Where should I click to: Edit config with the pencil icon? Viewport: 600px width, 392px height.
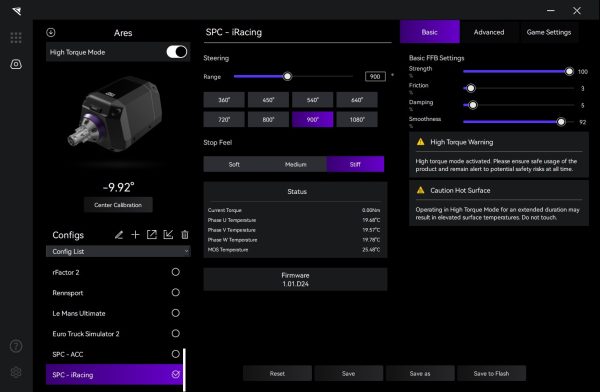(x=119, y=235)
